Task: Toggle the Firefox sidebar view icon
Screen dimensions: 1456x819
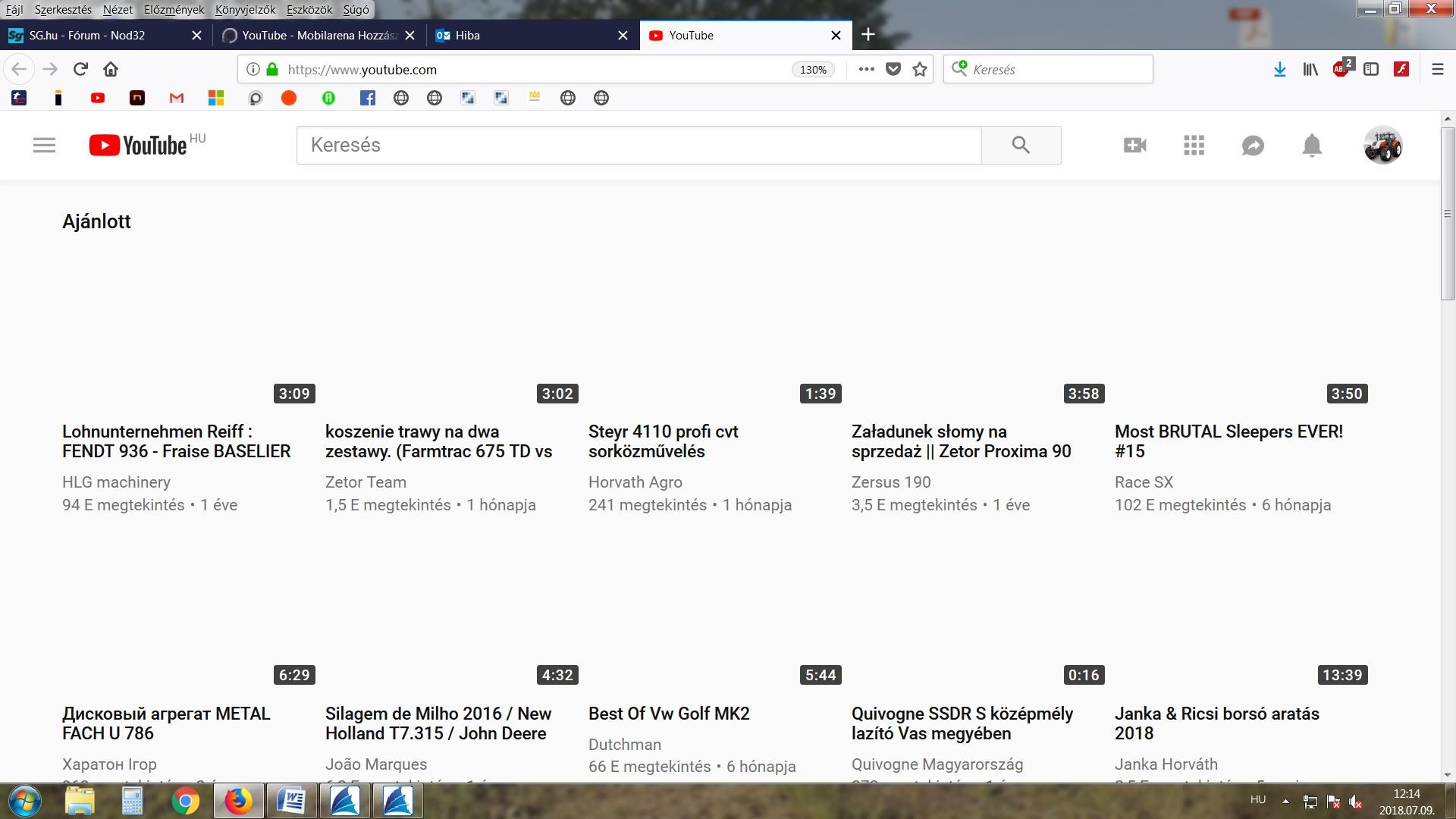Action: (x=1370, y=69)
